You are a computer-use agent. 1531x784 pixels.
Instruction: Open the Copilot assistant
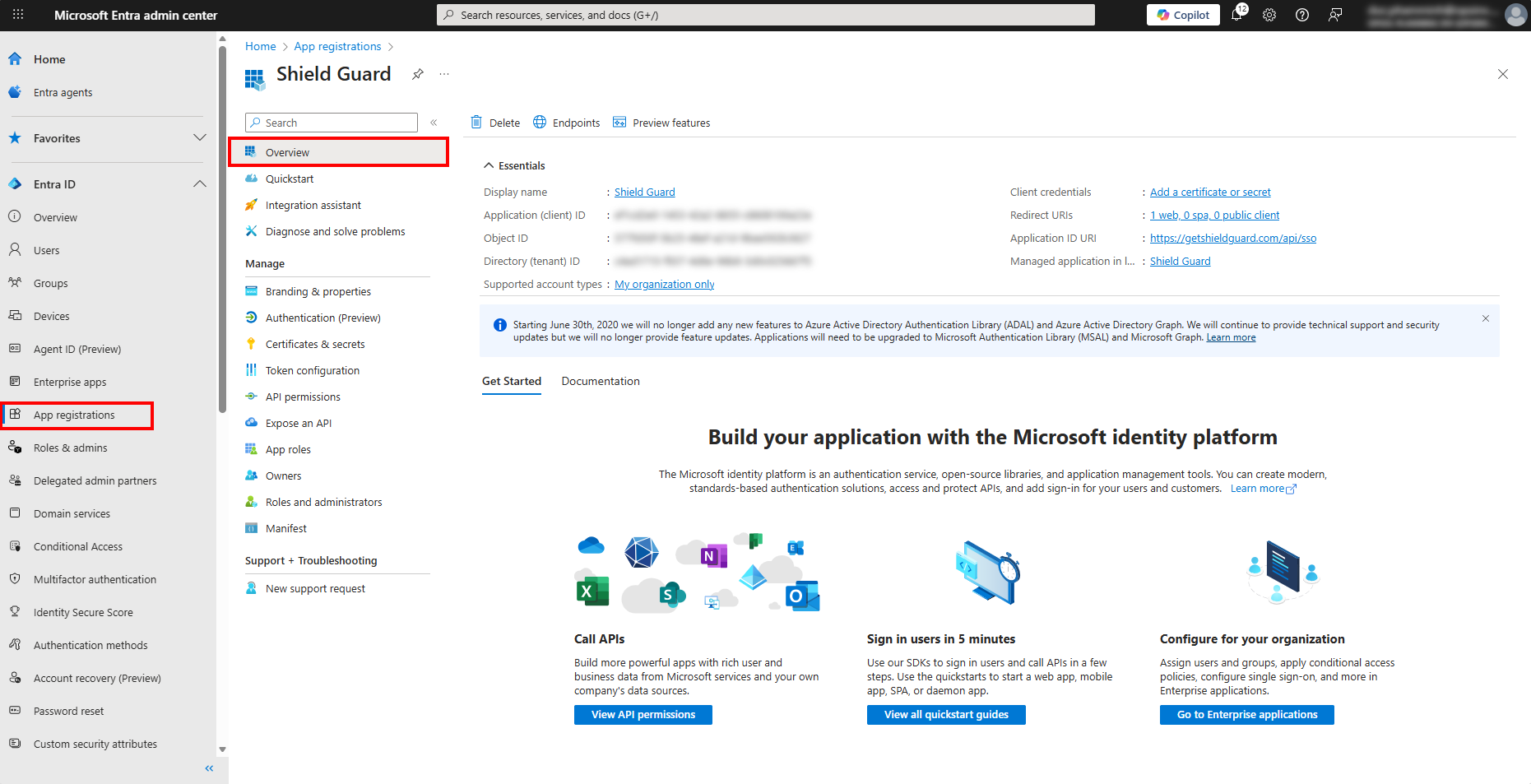tap(1183, 15)
